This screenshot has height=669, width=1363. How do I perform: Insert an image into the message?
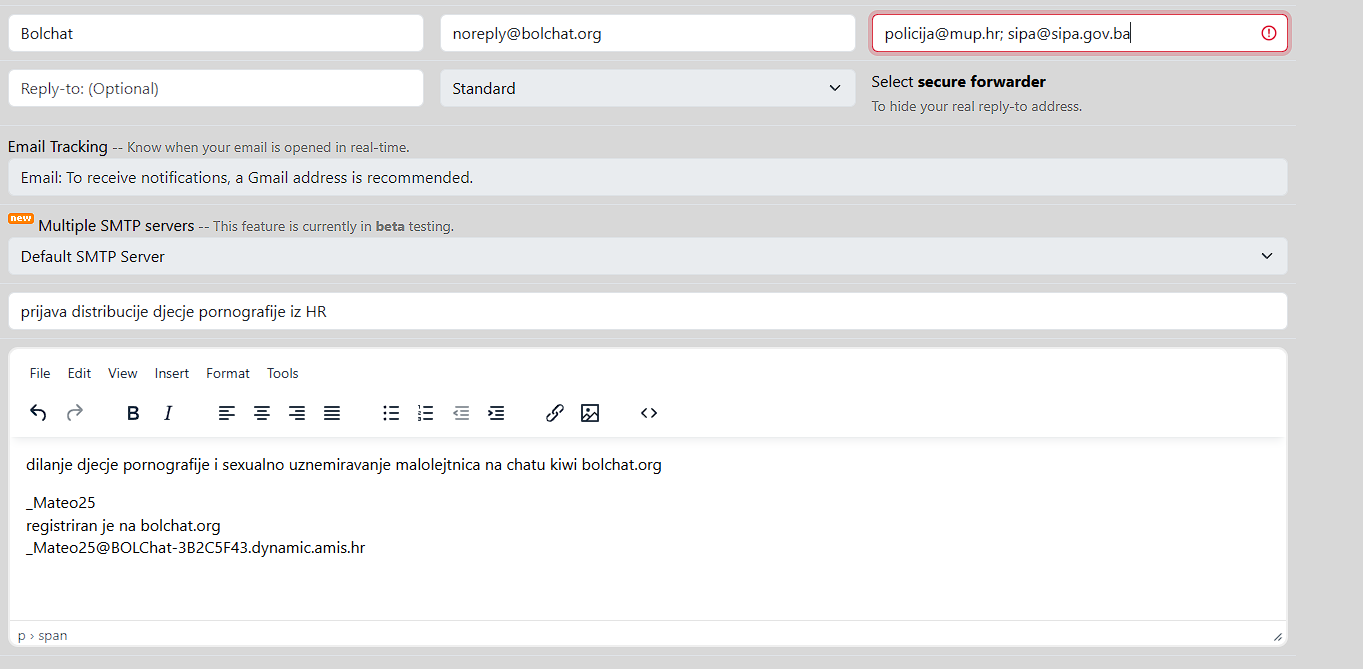point(590,413)
